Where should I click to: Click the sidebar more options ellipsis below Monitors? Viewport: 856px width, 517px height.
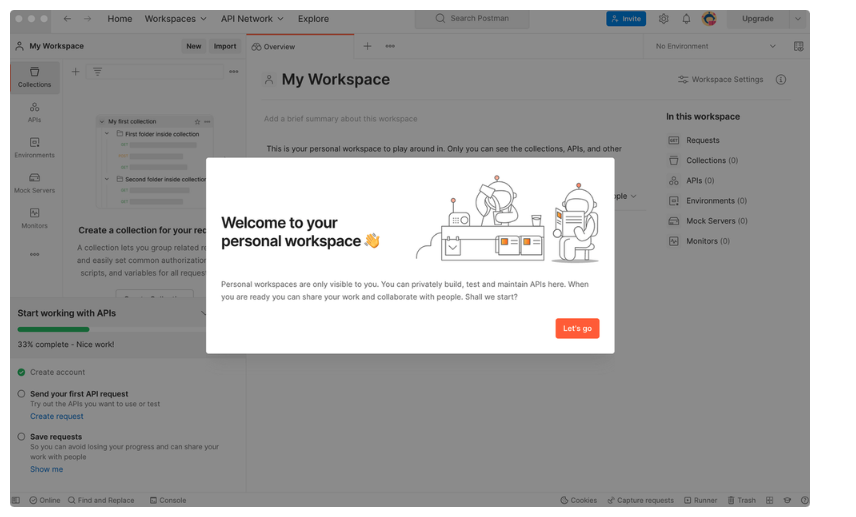[34, 254]
